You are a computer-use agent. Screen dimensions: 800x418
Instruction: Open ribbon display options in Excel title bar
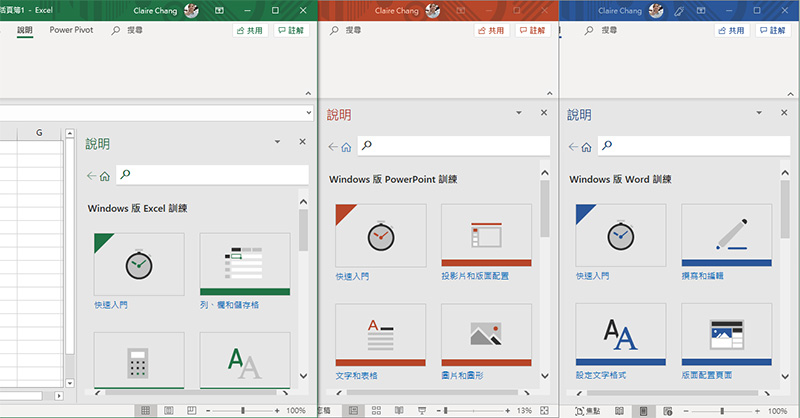pyautogui.click(x=219, y=10)
